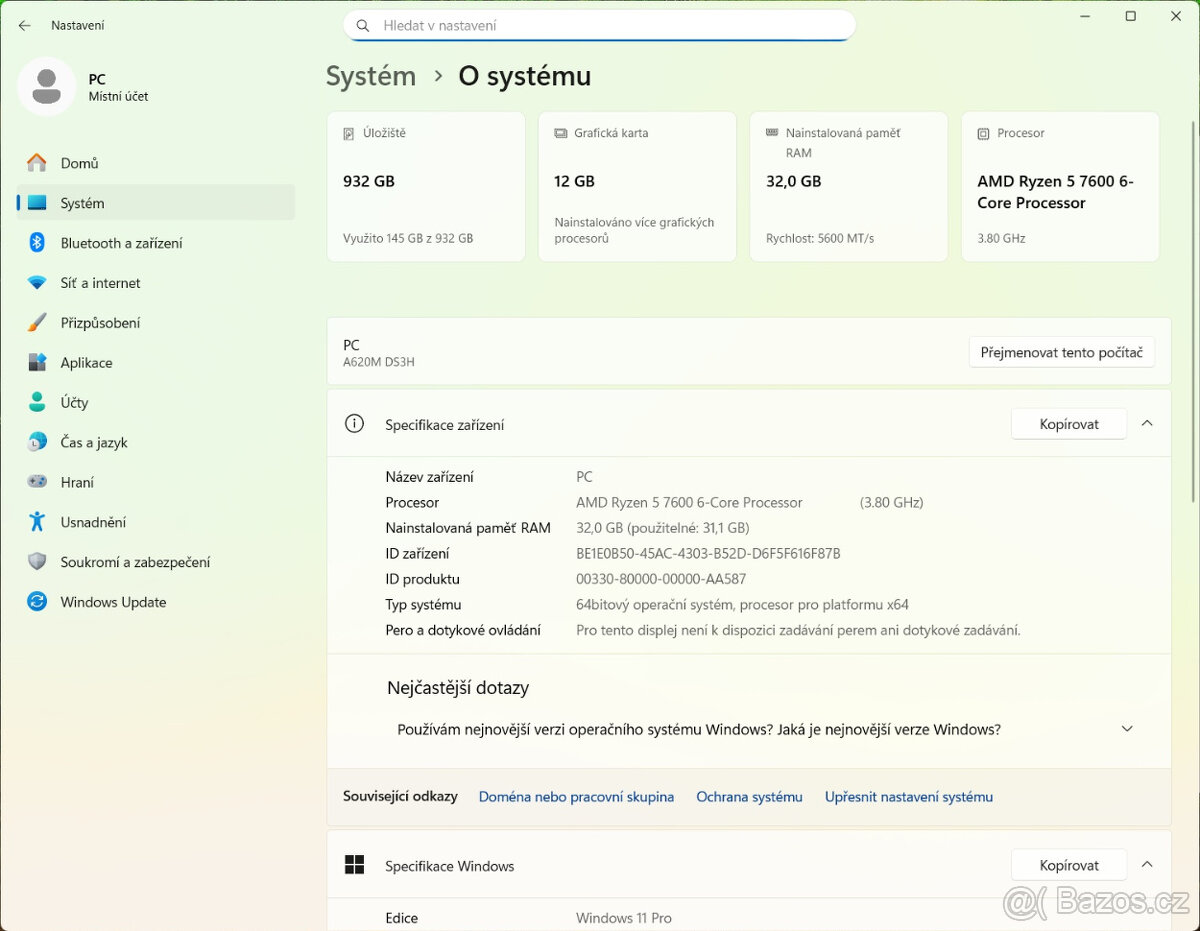Copy device specifications with Kopírovat
Image resolution: width=1200 pixels, height=931 pixels.
click(1068, 424)
